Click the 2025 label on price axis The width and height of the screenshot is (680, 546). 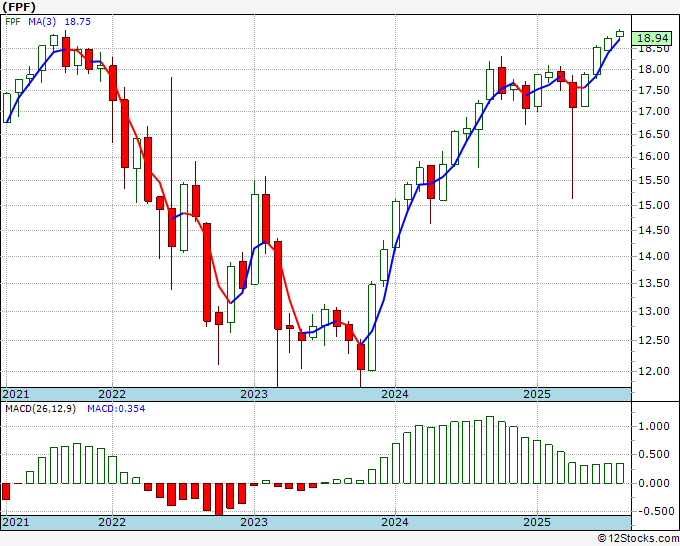[x=537, y=394]
